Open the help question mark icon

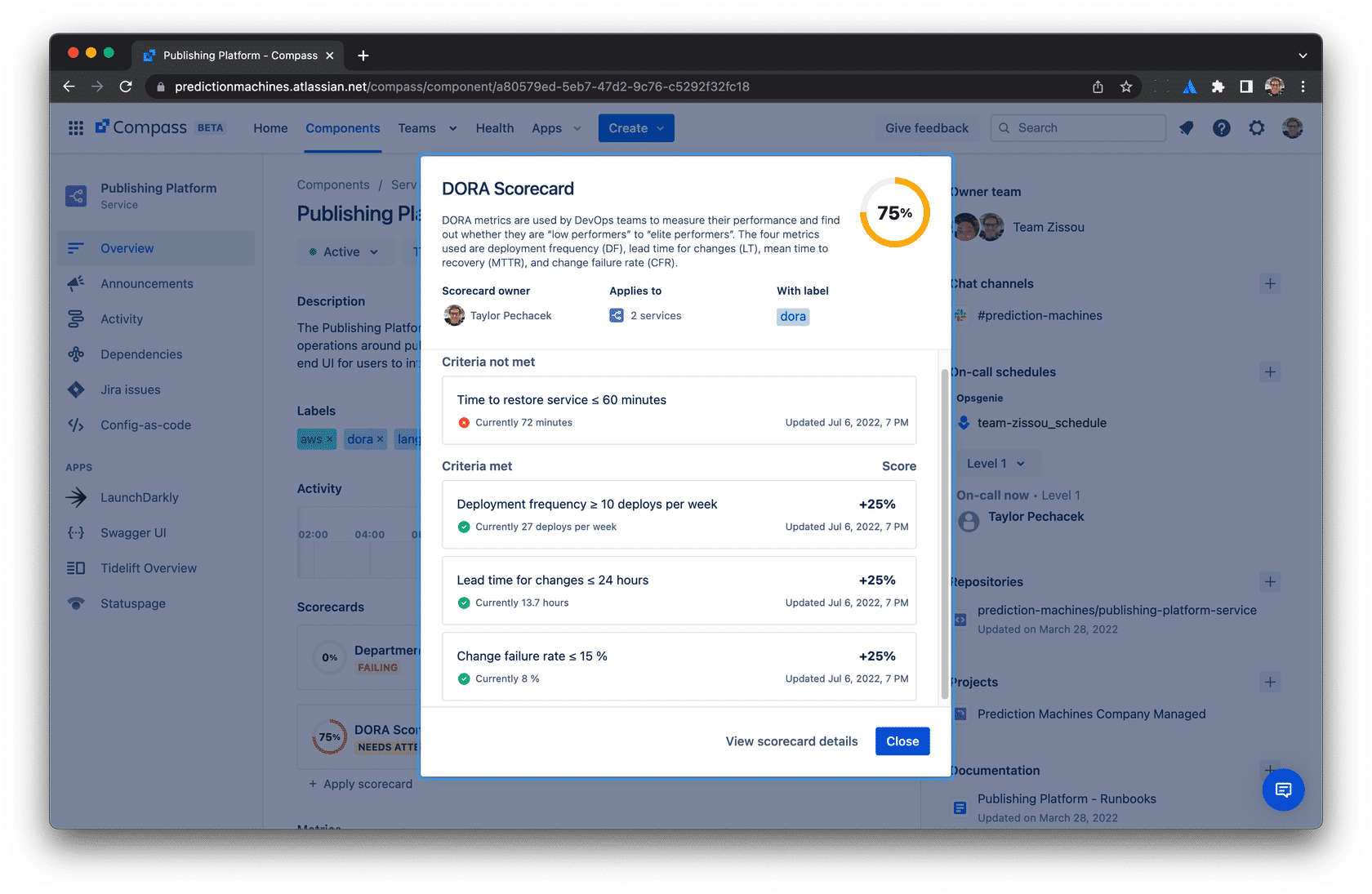click(x=1221, y=128)
